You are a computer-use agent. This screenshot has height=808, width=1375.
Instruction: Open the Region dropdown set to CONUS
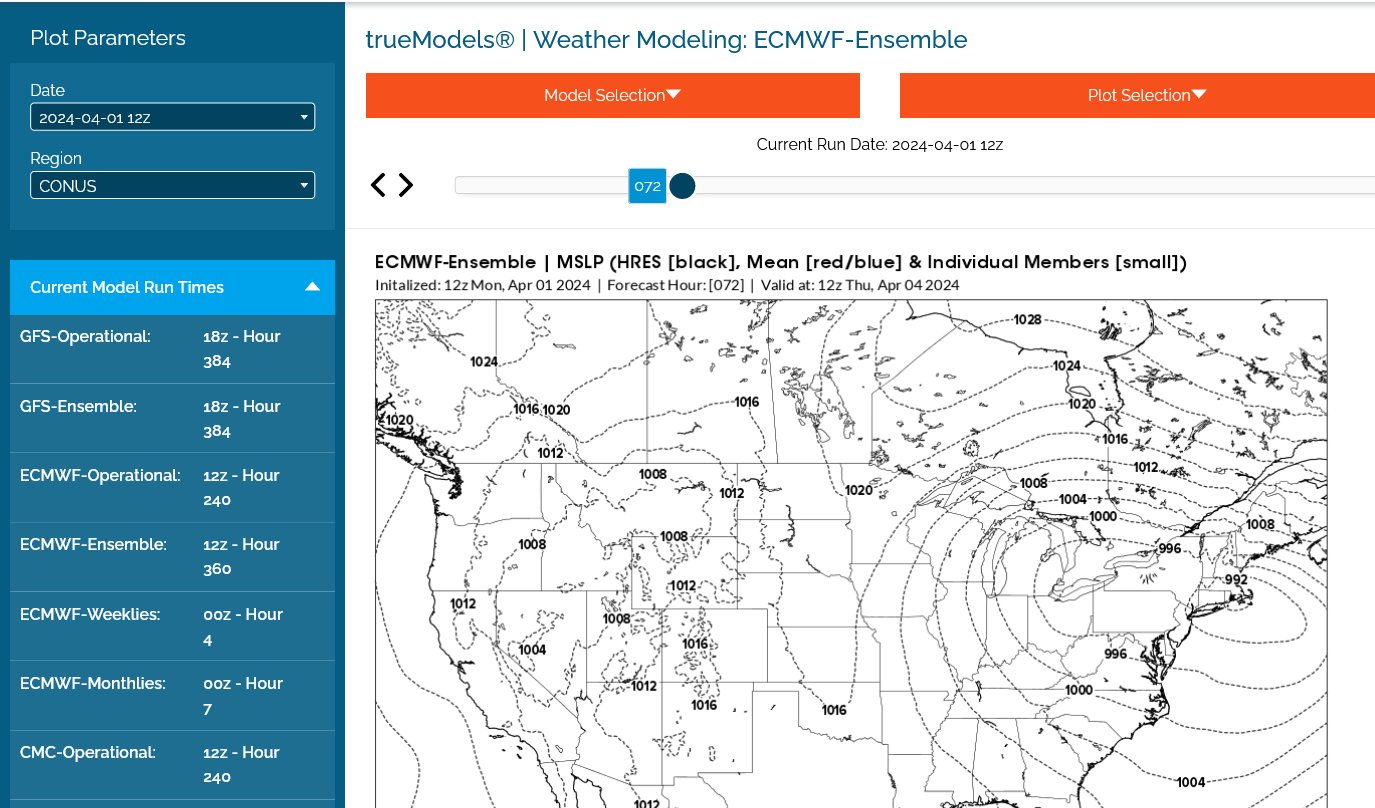pos(172,185)
